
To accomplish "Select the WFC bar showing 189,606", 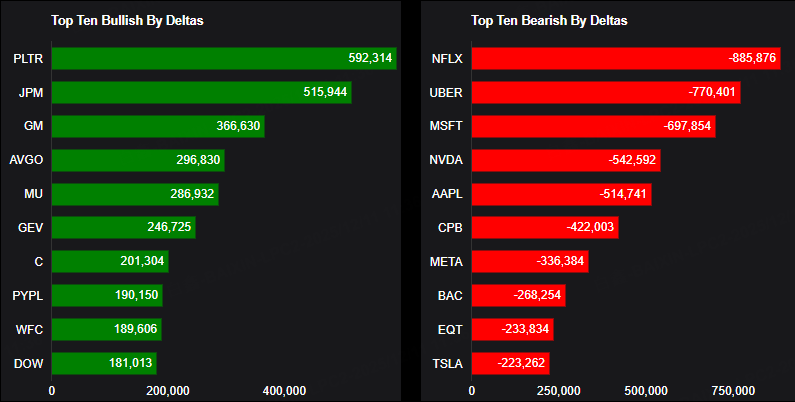I will pyautogui.click(x=107, y=330).
